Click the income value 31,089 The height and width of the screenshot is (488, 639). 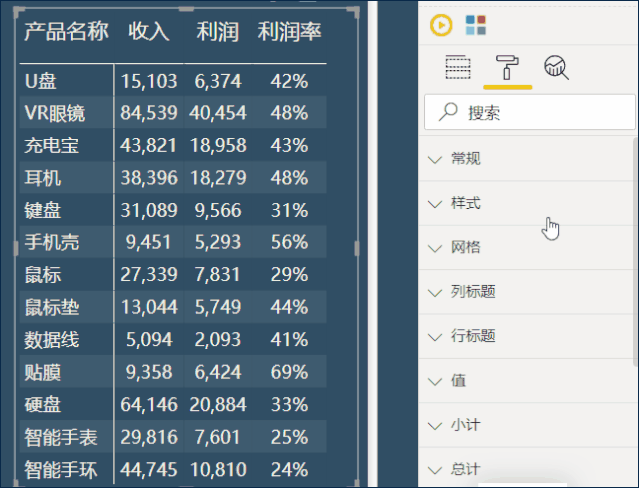[149, 210]
